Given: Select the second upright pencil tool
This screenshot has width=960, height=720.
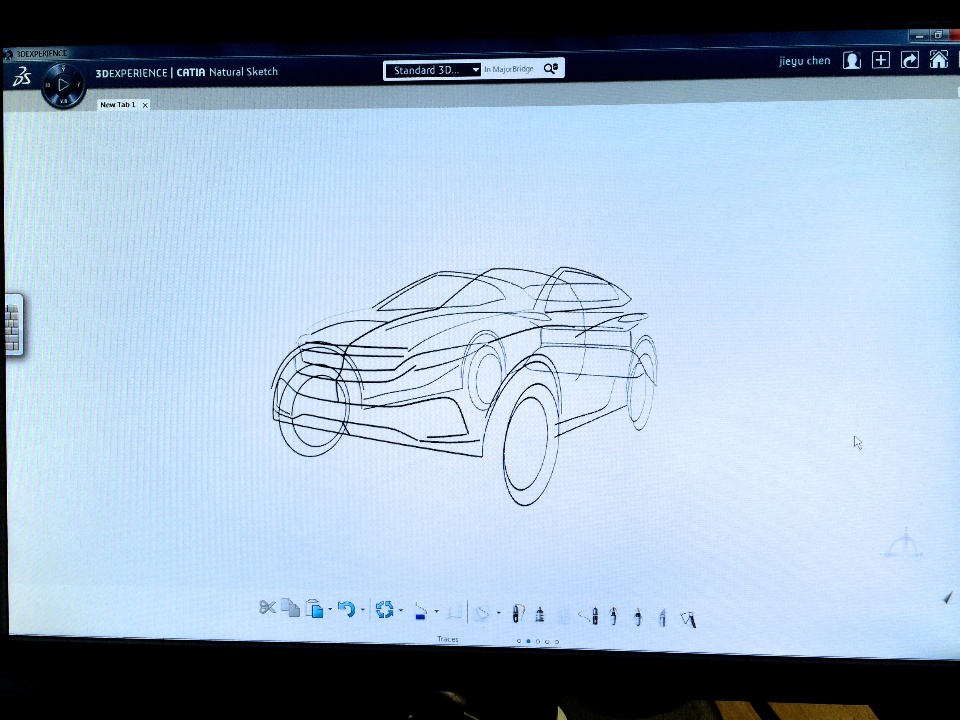Looking at the screenshot, I should (638, 617).
